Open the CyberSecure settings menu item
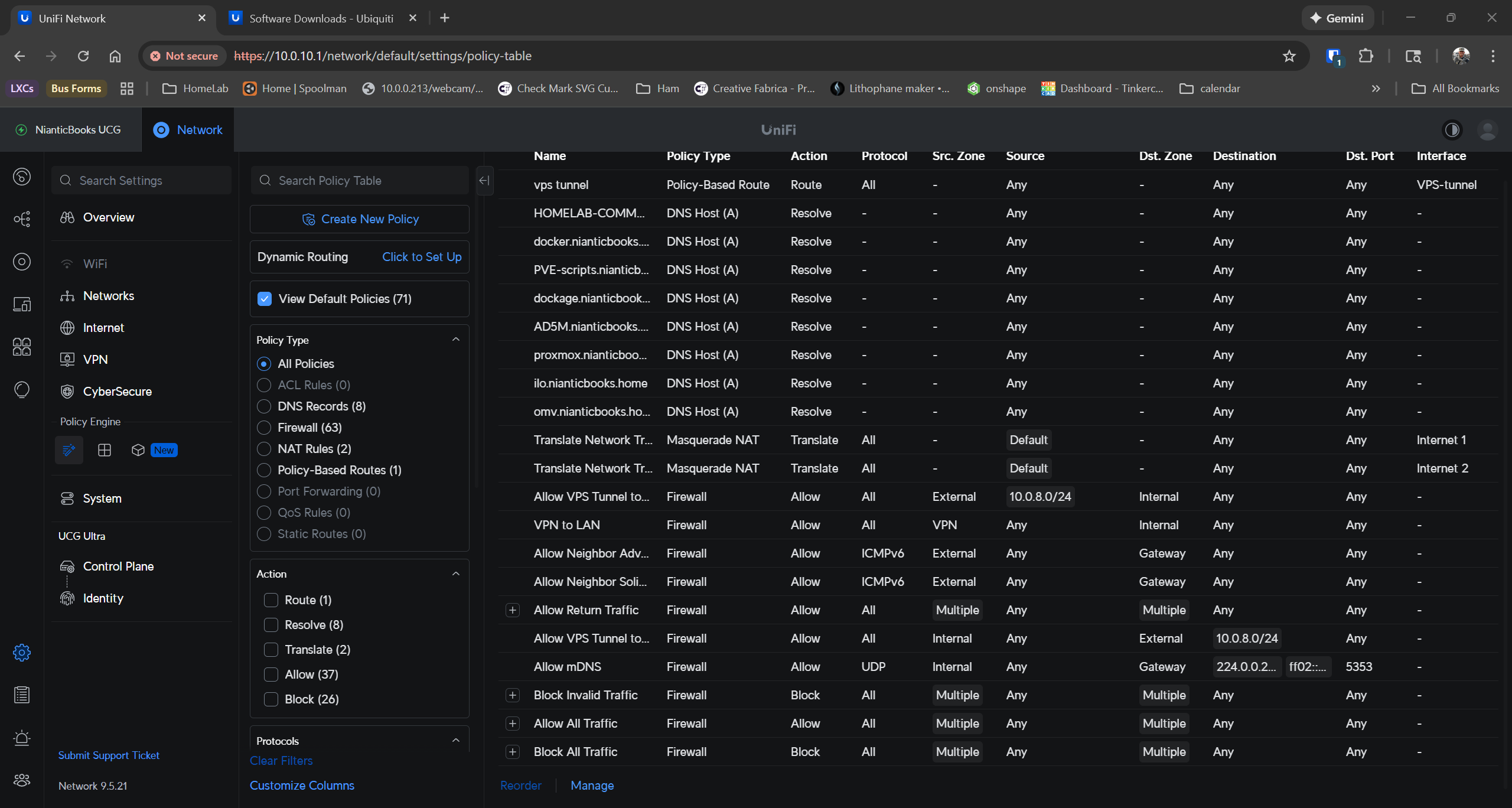This screenshot has height=808, width=1512. tap(117, 392)
